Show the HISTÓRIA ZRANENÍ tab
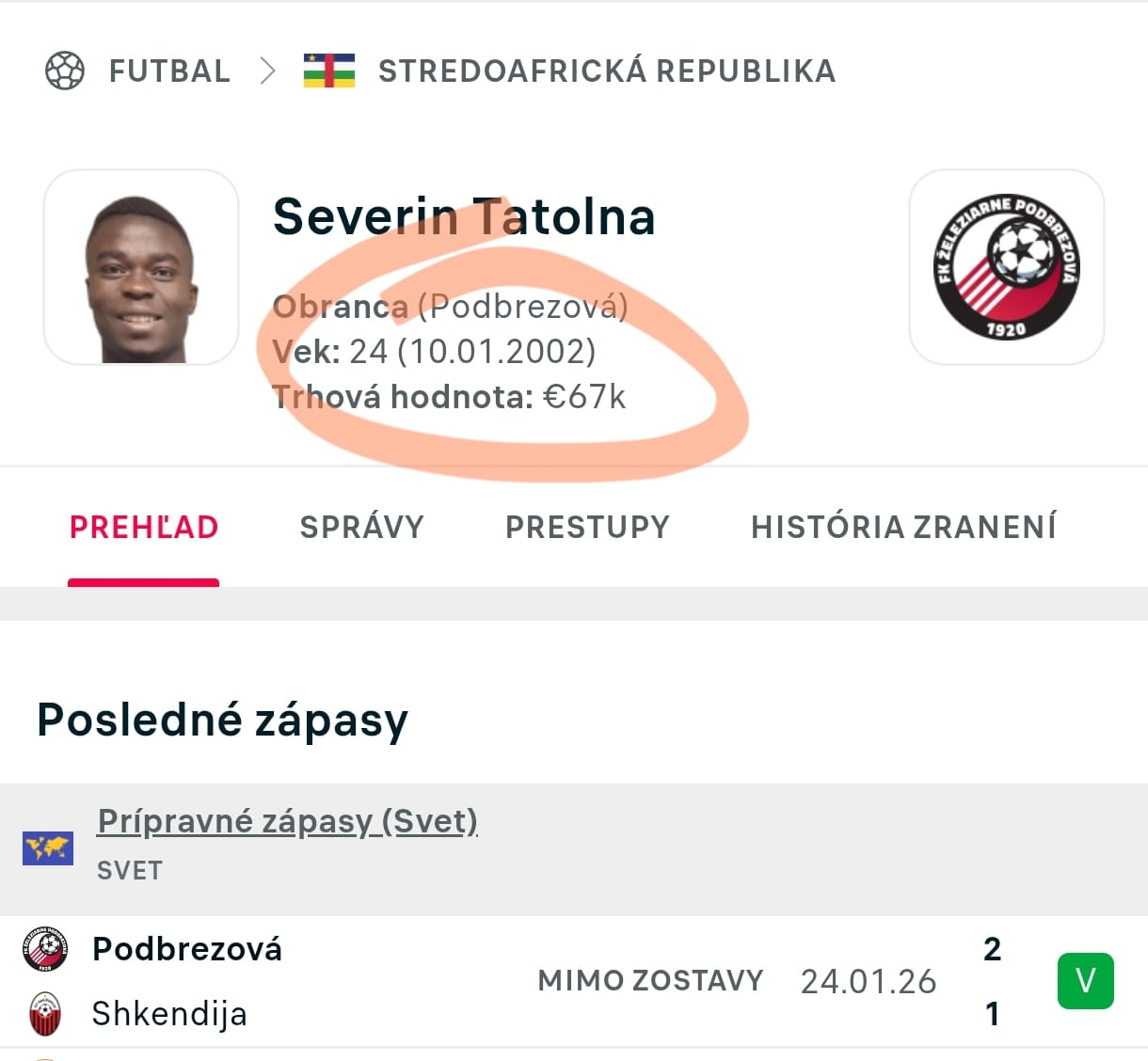 [x=903, y=527]
